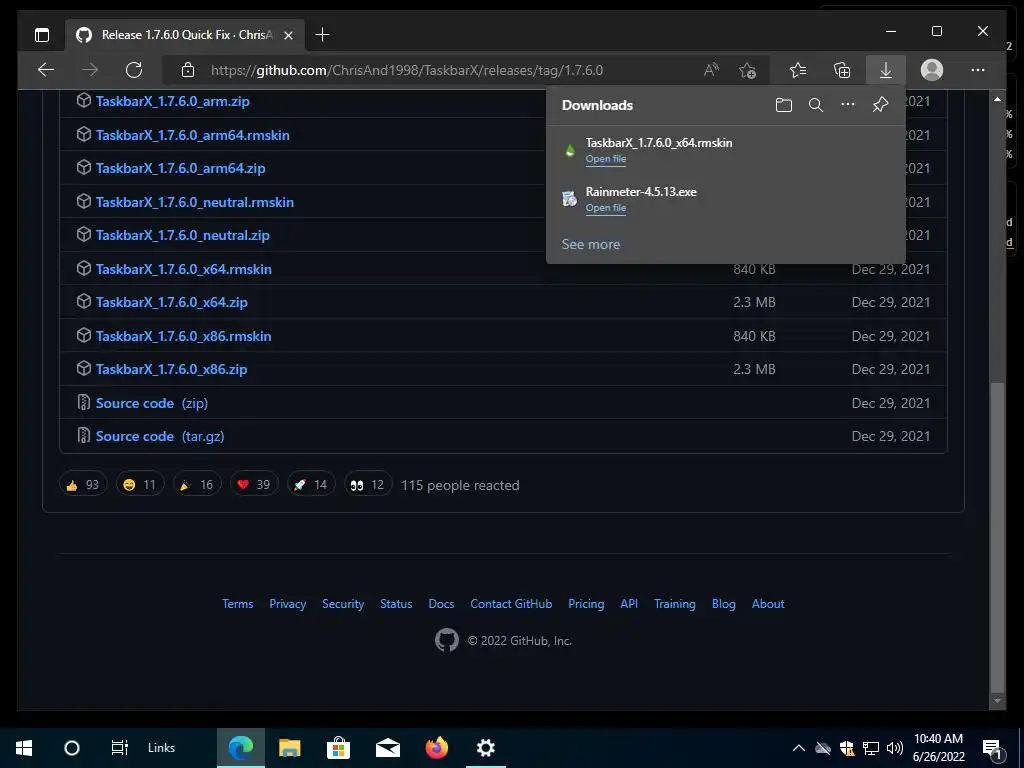
Task: Open Read aloud icon in address bar
Action: [711, 70]
